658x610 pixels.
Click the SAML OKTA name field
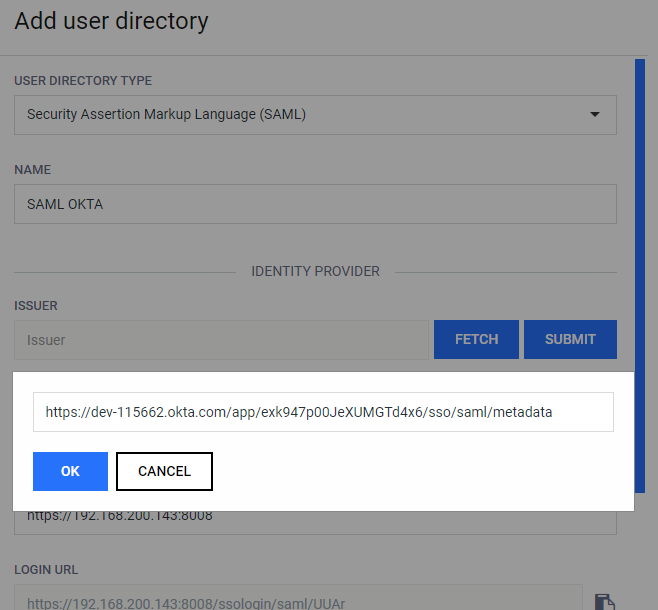315,204
